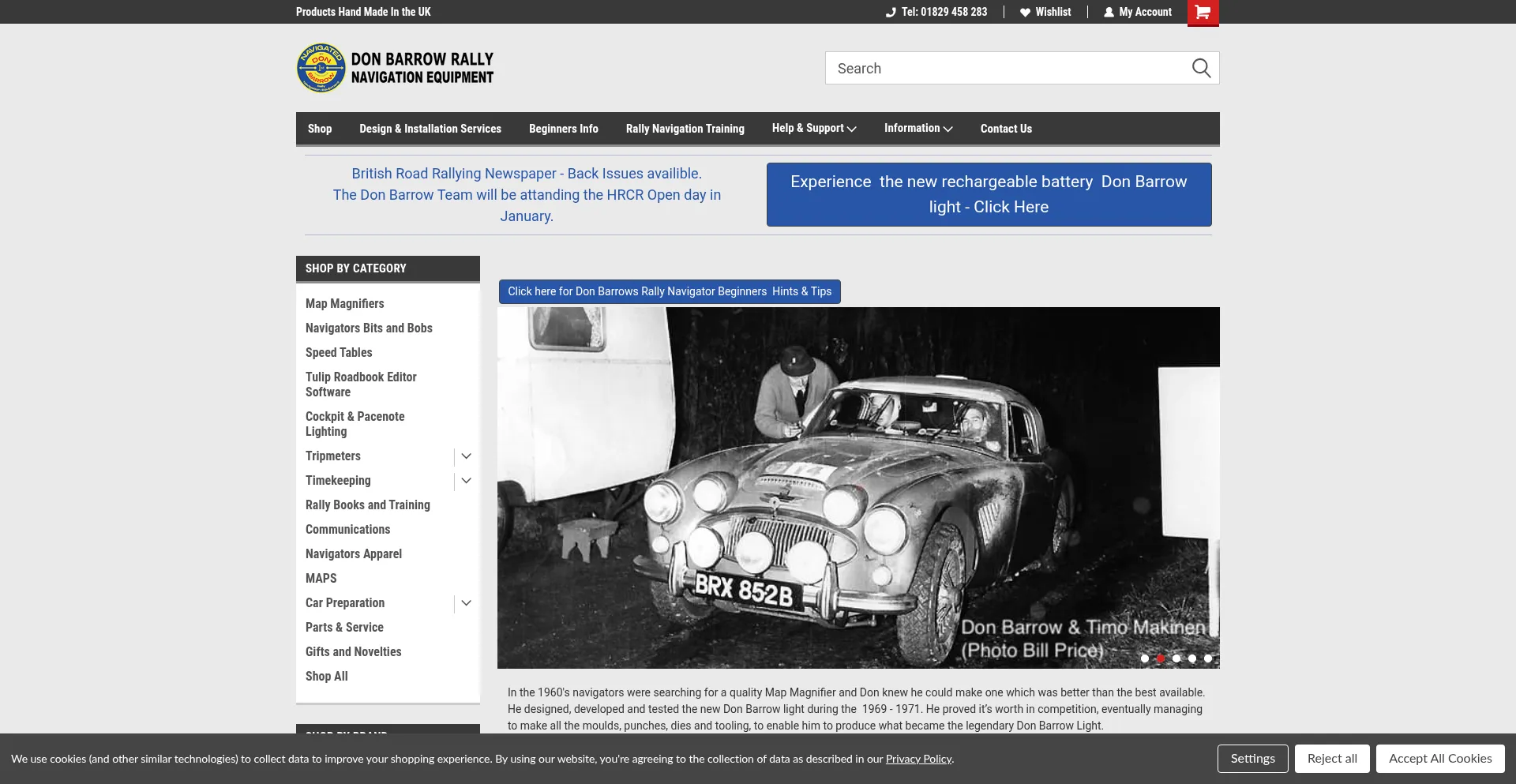
Task: Go to Beginners Info
Action: 564,129
